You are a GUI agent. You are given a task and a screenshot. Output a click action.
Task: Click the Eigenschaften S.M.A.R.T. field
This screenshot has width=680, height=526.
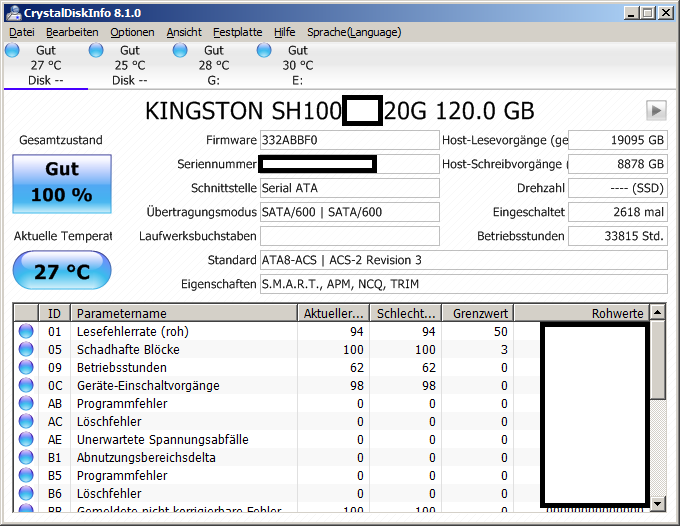[464, 284]
